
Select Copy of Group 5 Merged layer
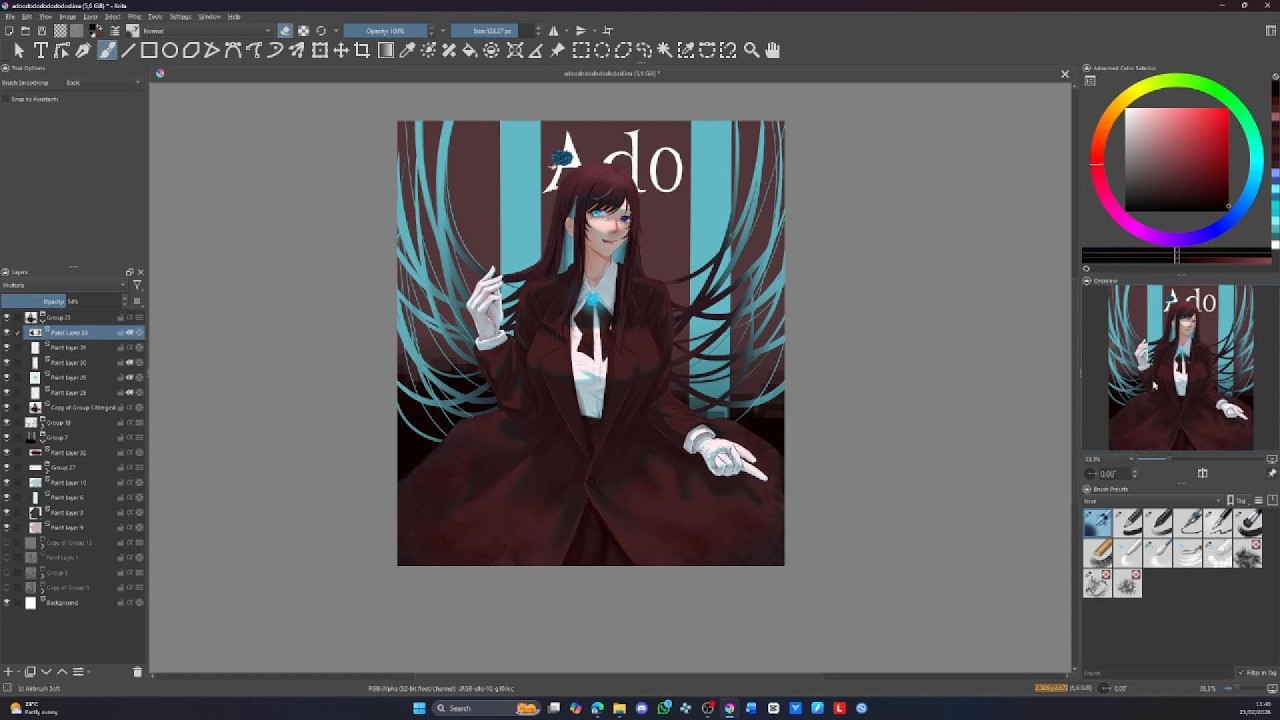[82, 408]
